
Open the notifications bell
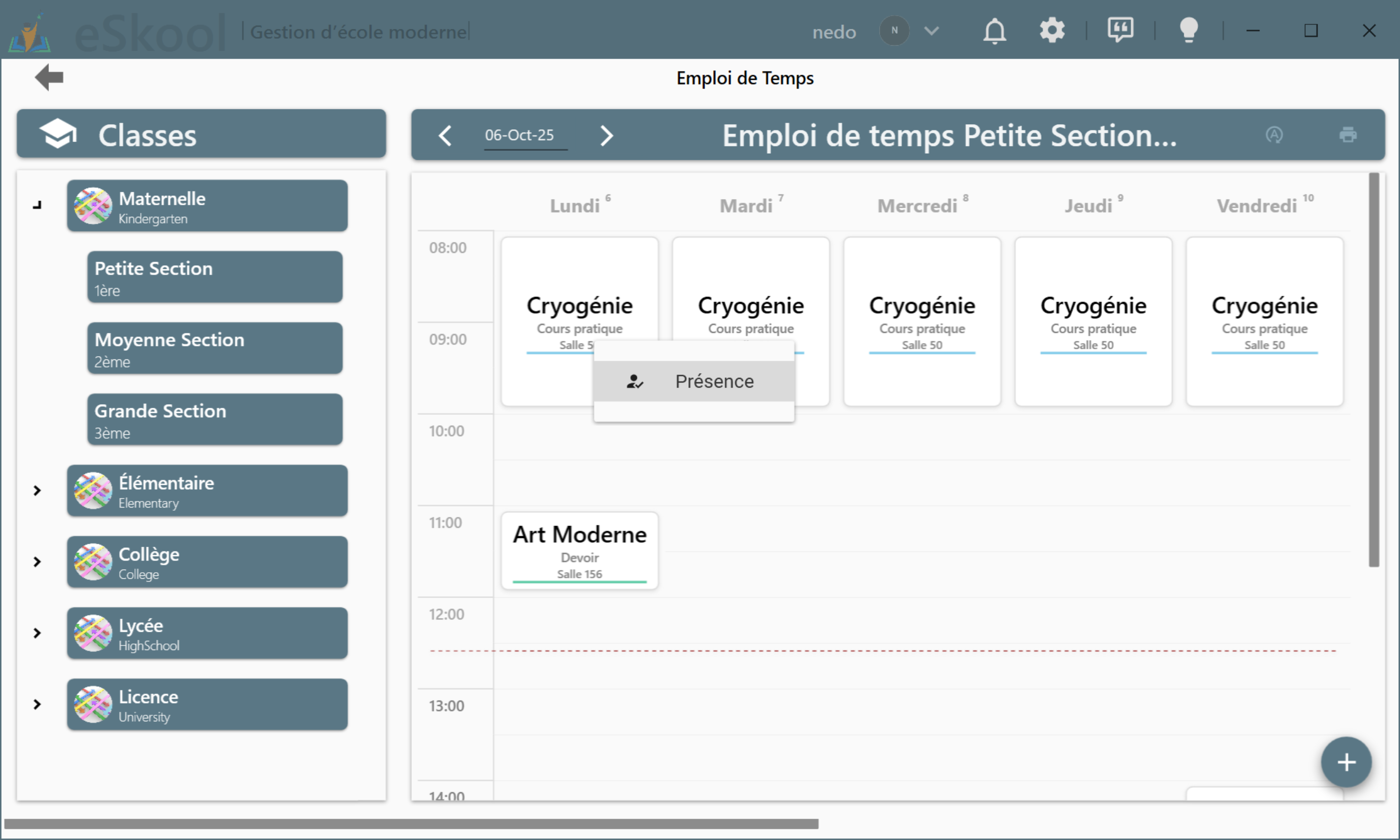994,31
